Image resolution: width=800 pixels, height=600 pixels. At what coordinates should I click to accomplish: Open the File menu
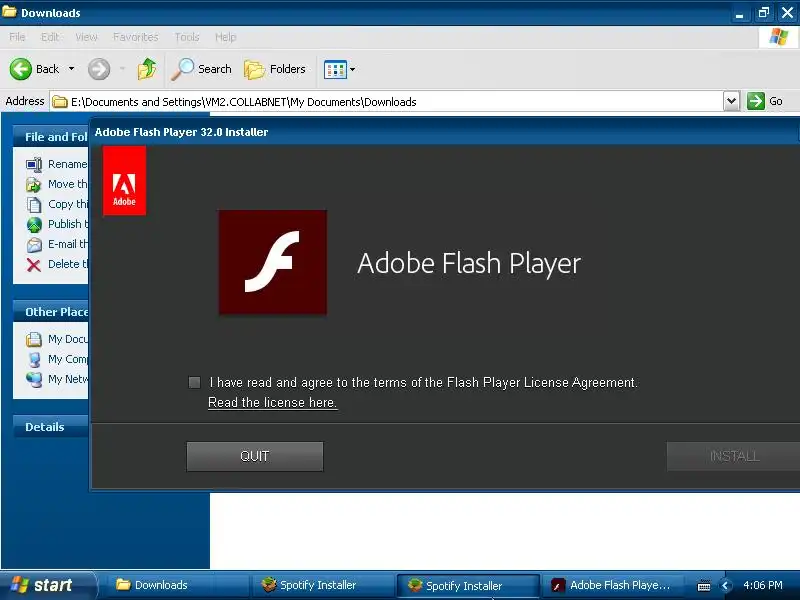(17, 37)
